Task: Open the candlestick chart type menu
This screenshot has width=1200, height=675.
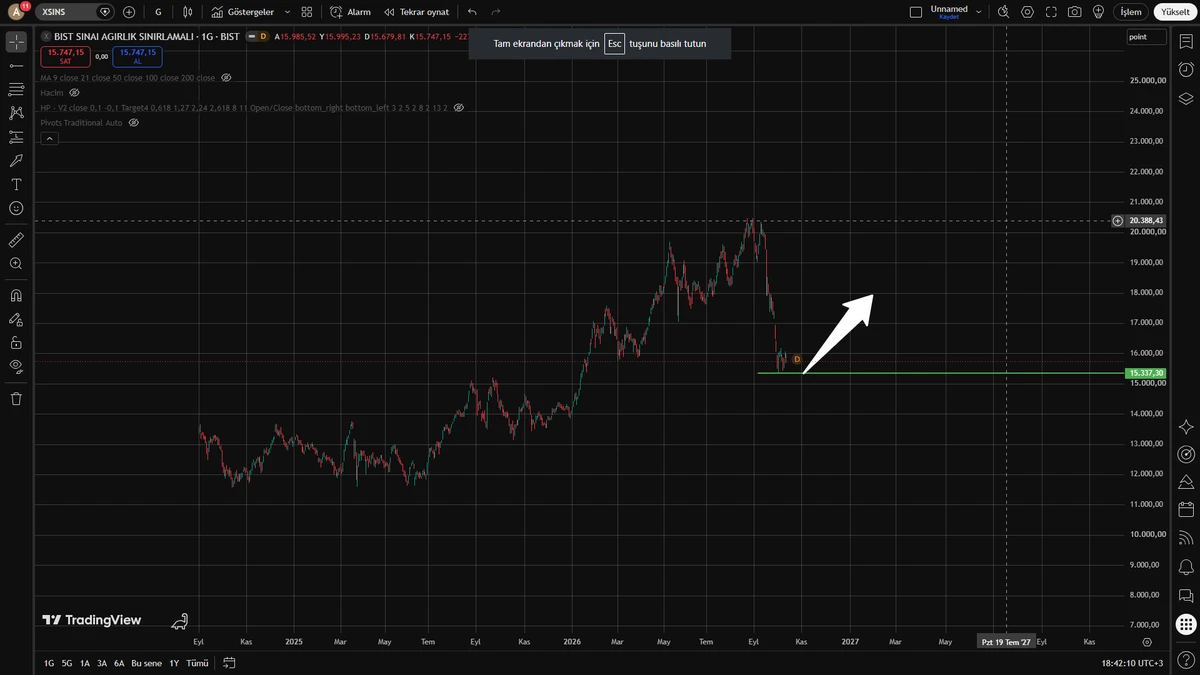Action: 189,12
